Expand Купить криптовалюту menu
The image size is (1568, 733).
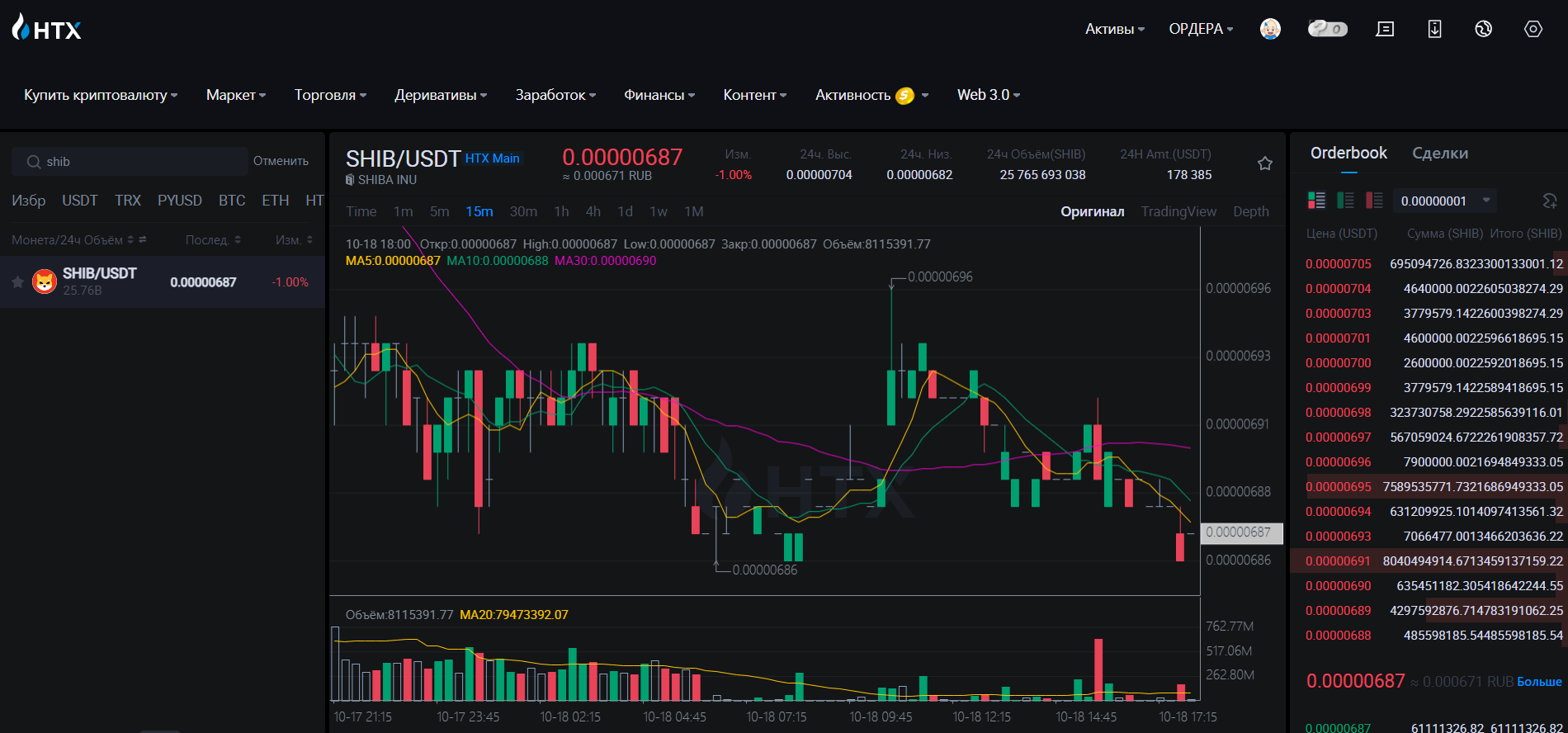[101, 95]
